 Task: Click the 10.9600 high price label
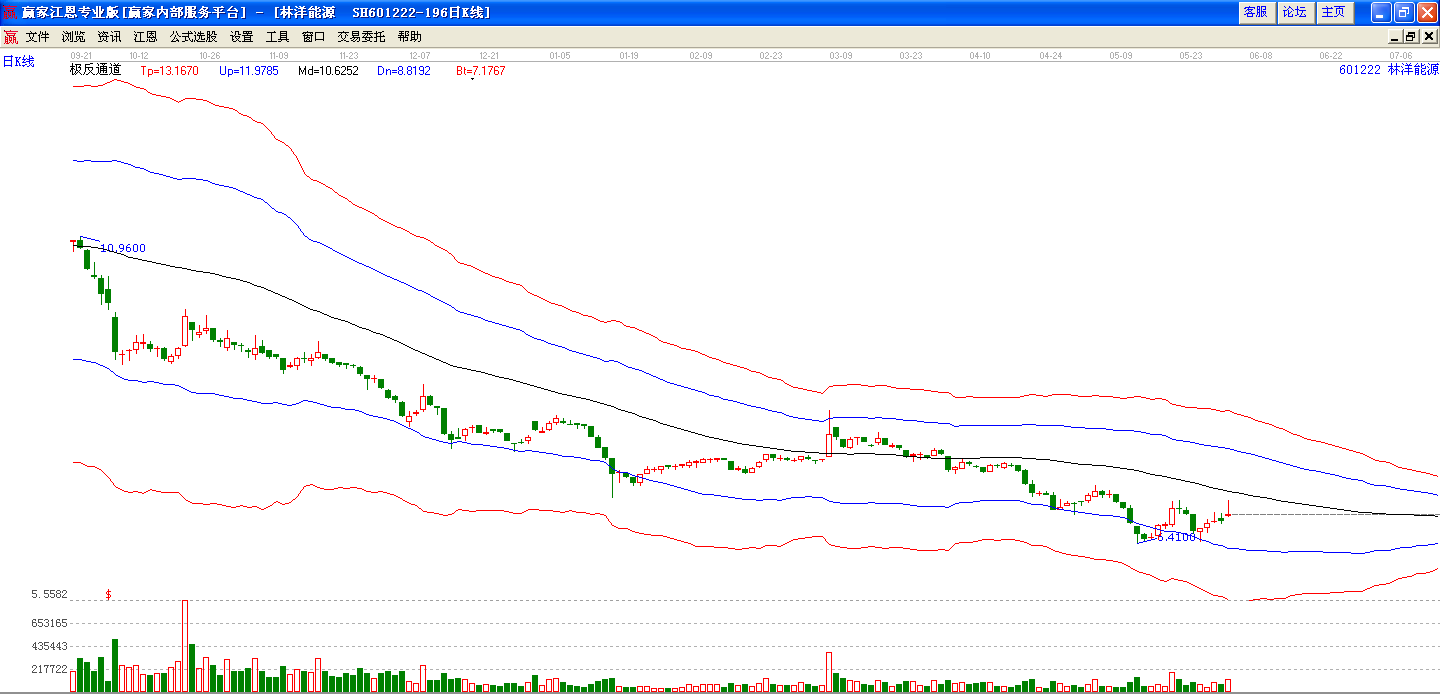pos(123,248)
